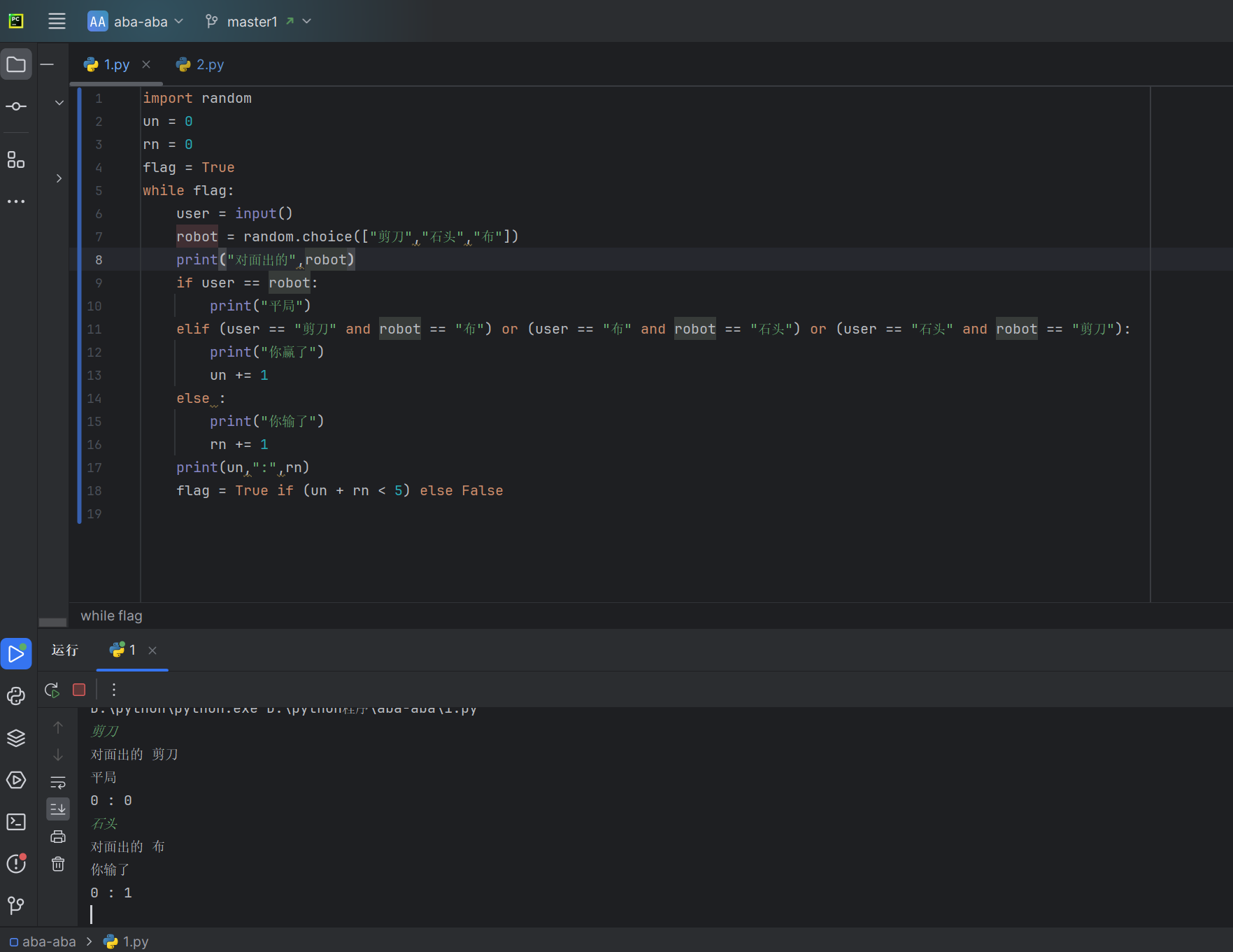This screenshot has width=1233, height=952.
Task: Open the Terminal tool window
Action: click(x=16, y=822)
